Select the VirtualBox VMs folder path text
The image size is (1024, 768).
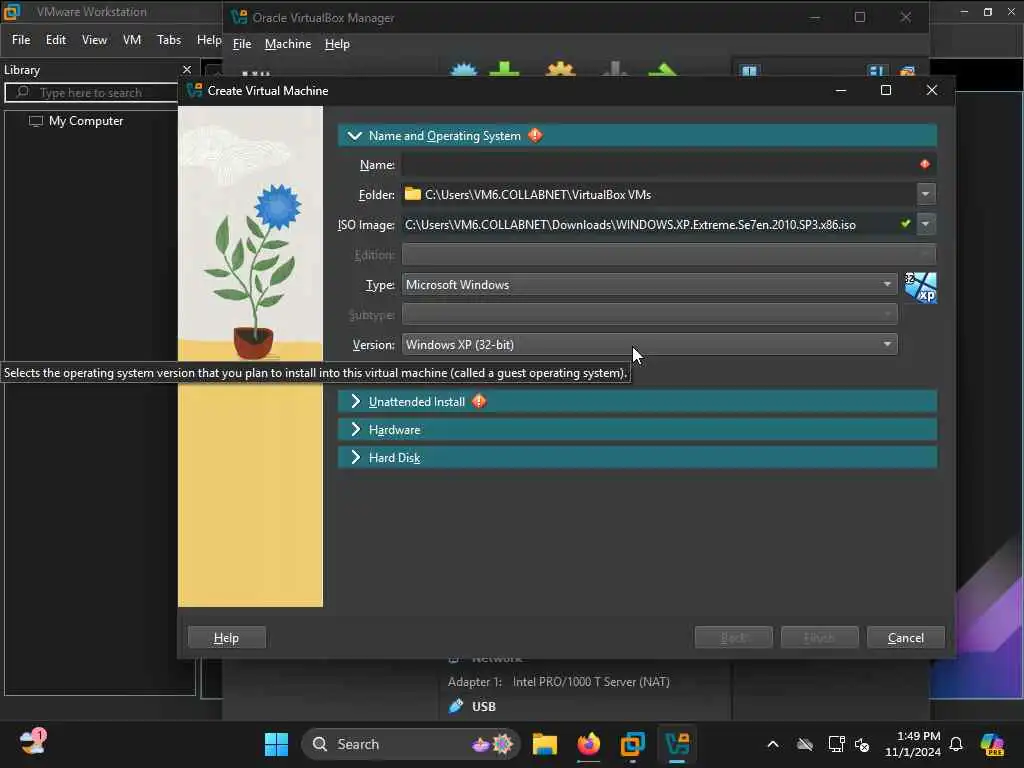537,195
